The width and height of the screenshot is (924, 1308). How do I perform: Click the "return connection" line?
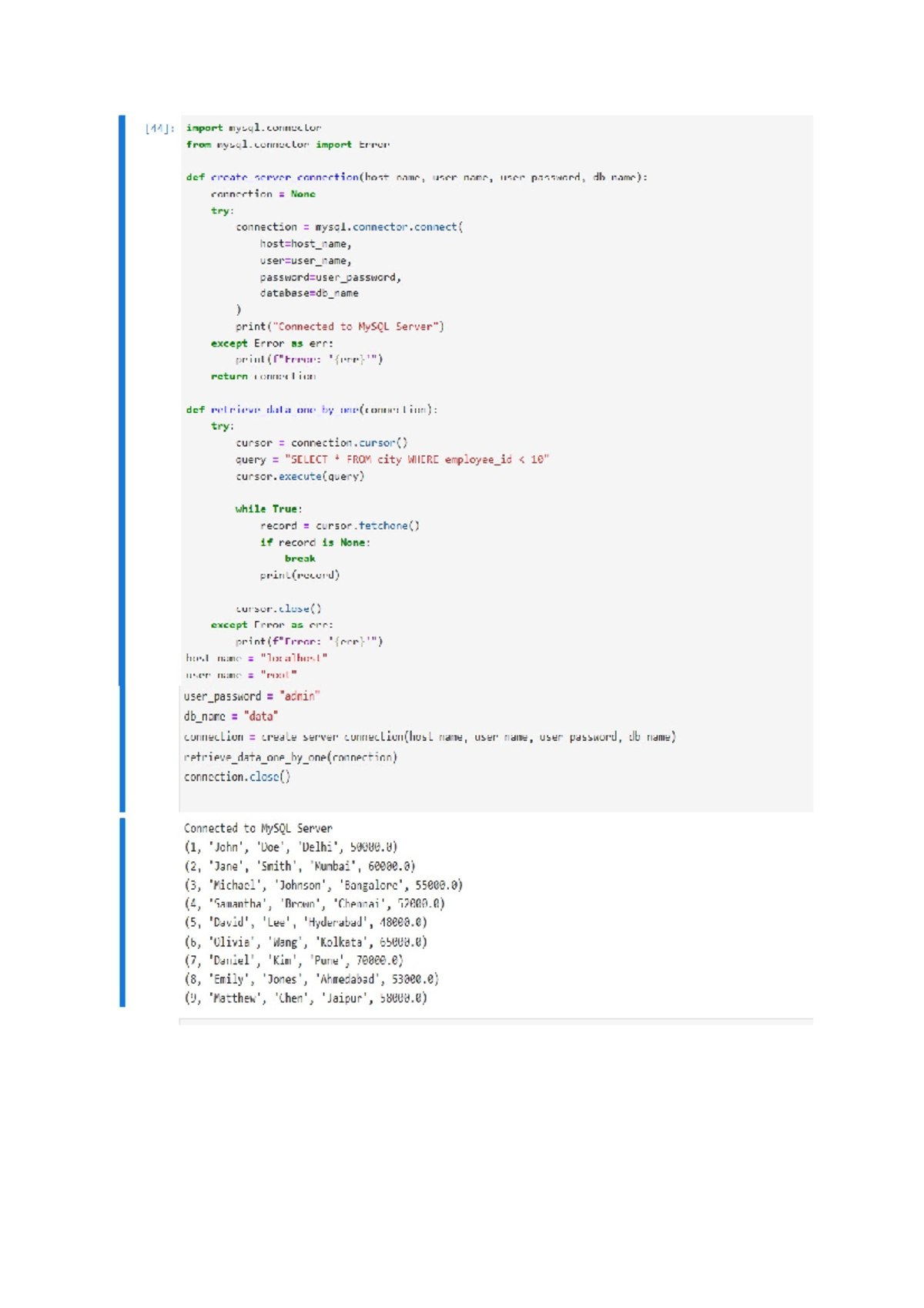pyautogui.click(x=263, y=377)
